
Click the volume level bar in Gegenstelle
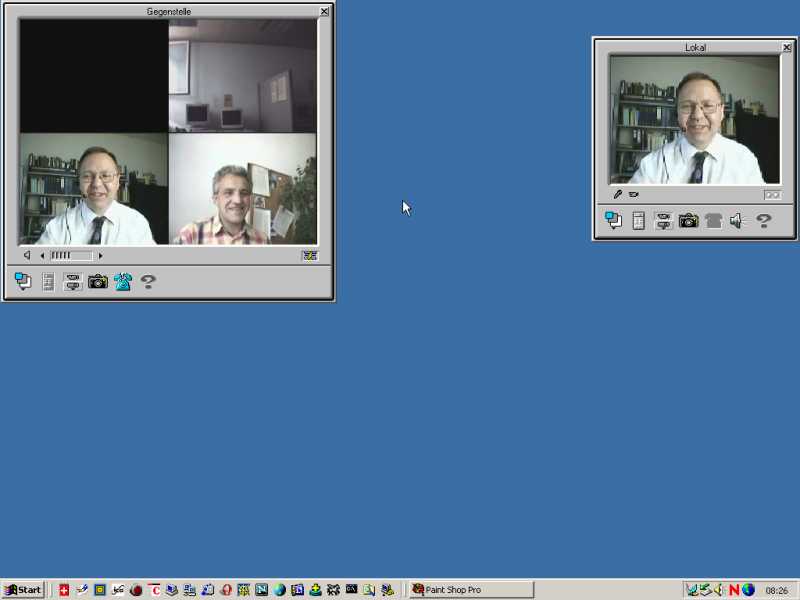coord(71,255)
